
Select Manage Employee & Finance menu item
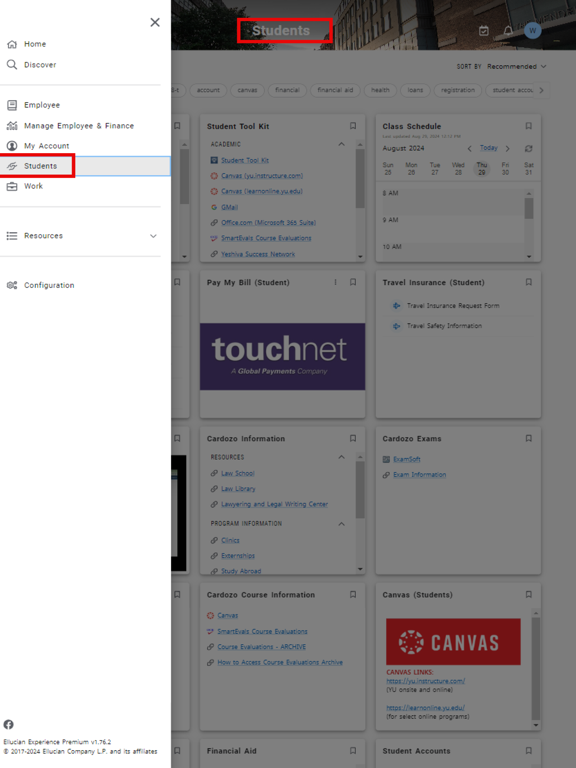pos(80,125)
